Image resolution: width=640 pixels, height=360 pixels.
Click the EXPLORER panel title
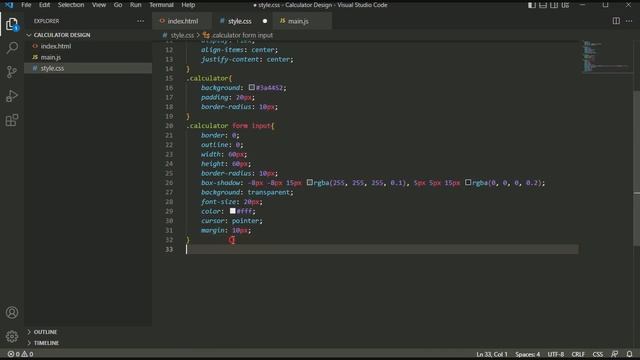(x=47, y=21)
